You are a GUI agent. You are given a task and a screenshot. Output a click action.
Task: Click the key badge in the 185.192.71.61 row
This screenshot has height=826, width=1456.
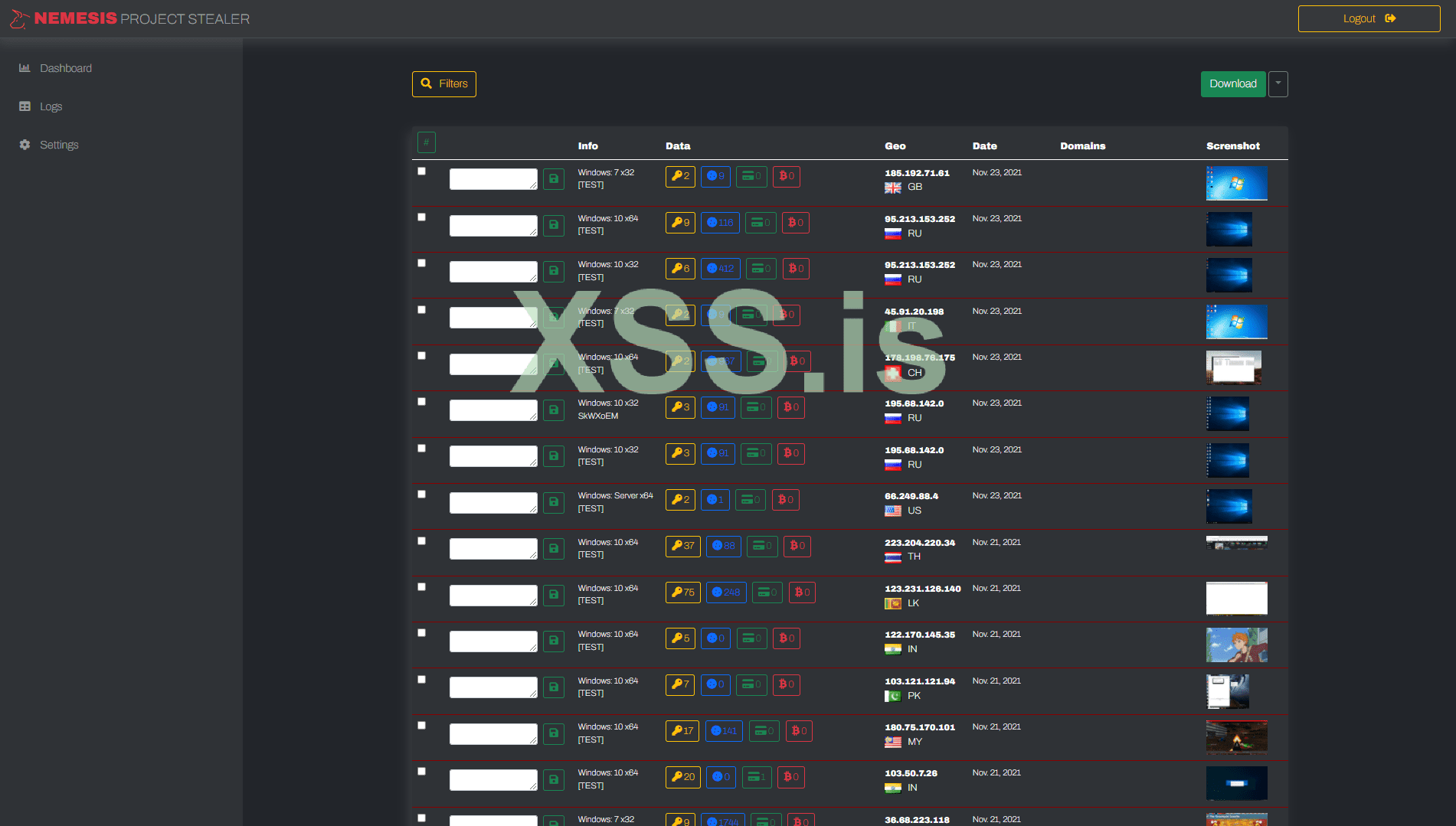click(680, 176)
